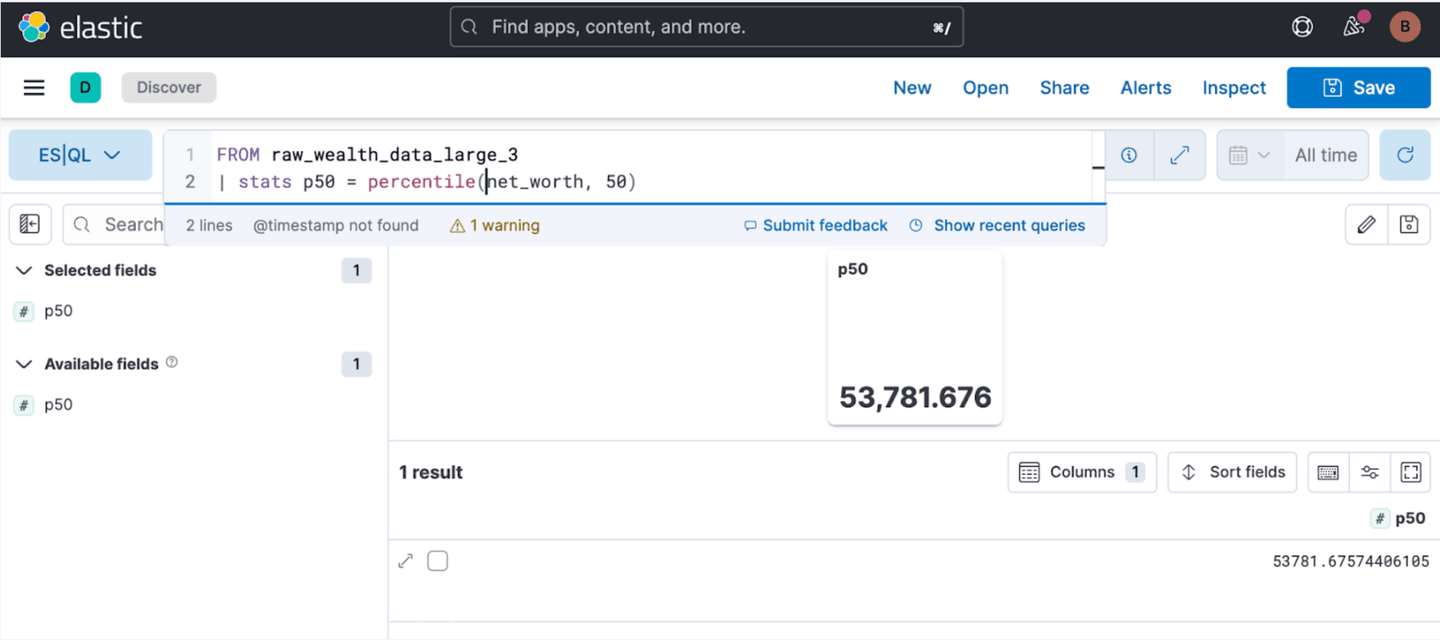Collapse the Selected fields section
Screen dimensions: 1440x640
point(25,270)
